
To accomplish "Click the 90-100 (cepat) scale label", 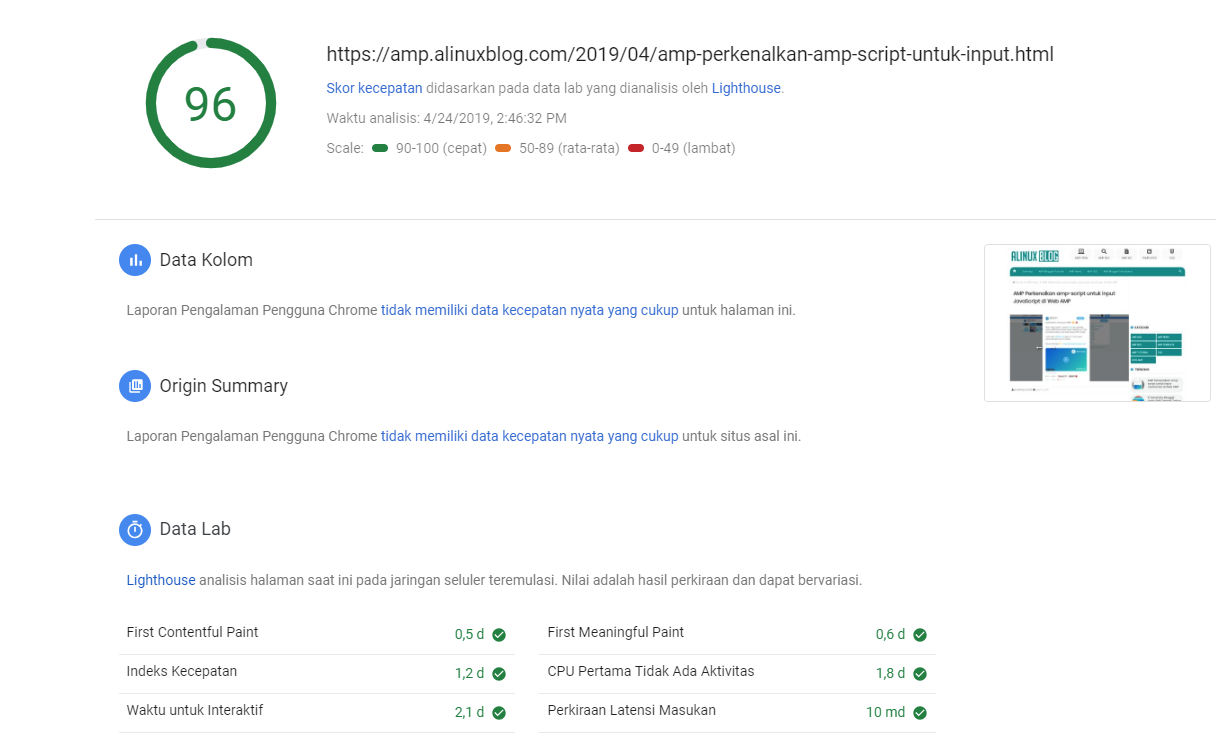I will point(441,148).
